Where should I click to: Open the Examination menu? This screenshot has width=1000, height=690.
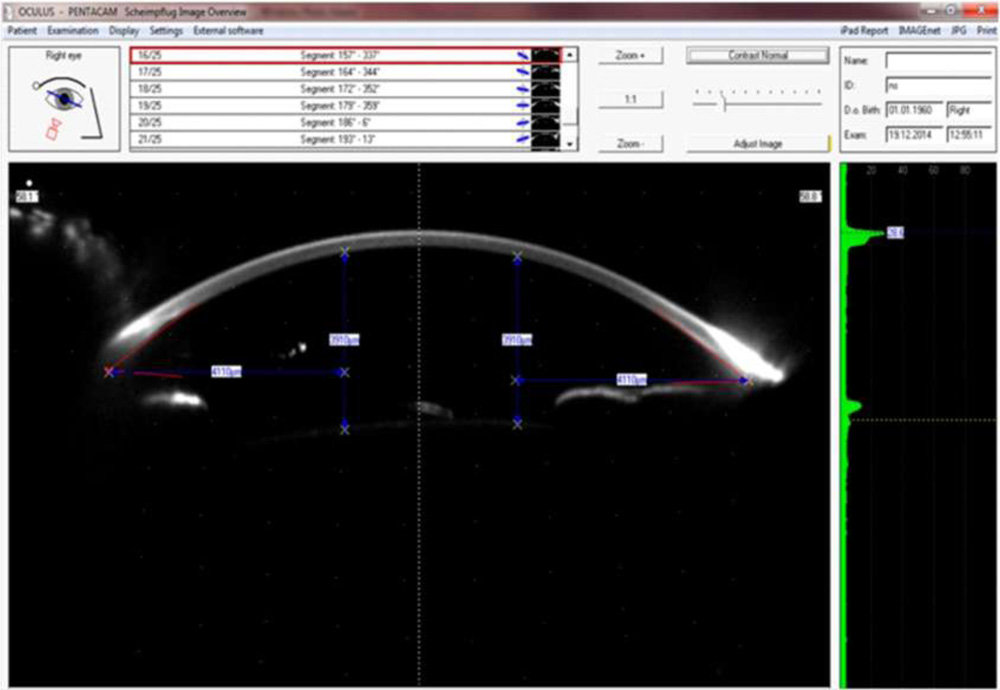point(75,31)
